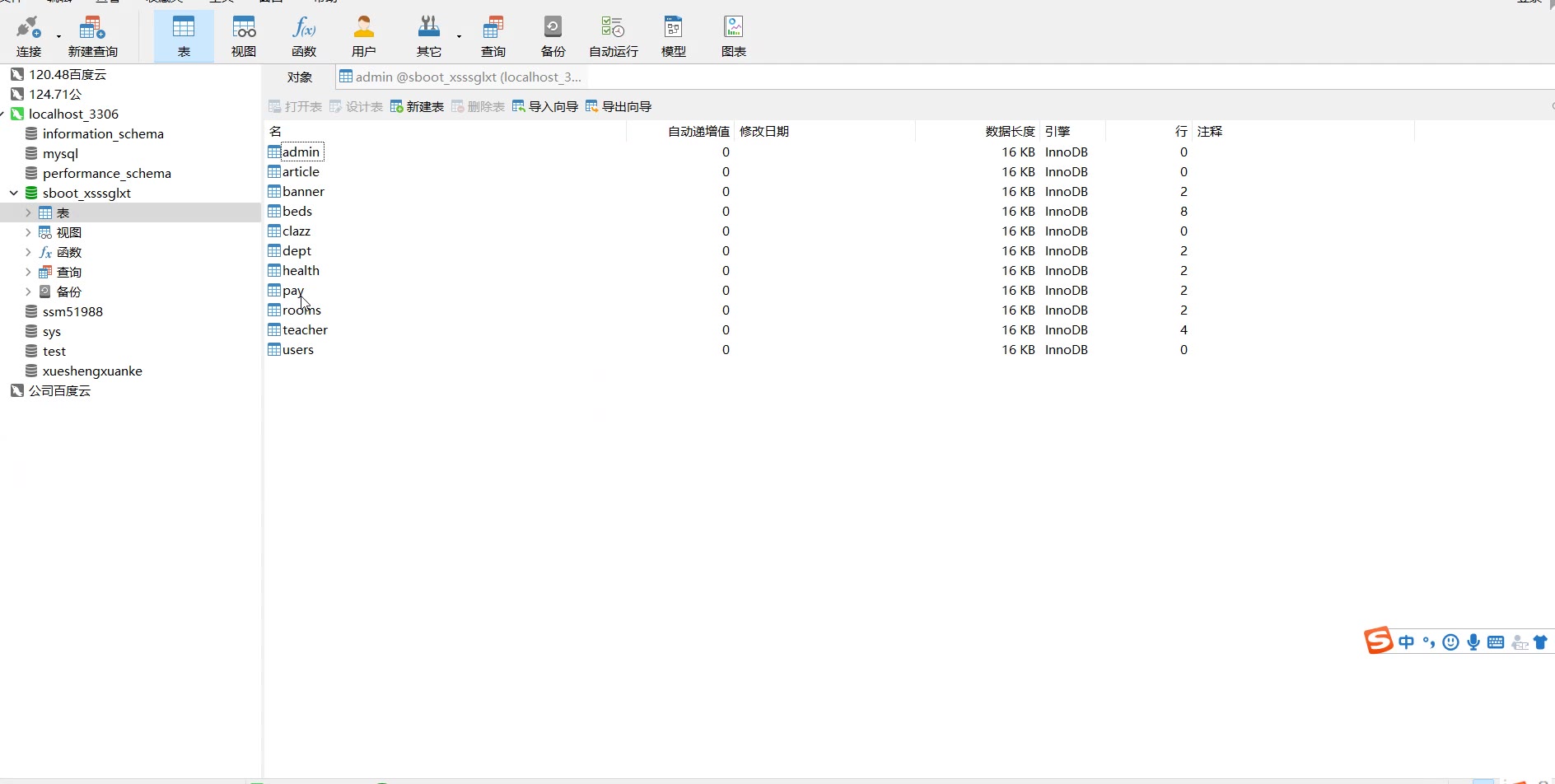
Task: Open the 自动运行 automation toolbar icon
Action: click(x=614, y=37)
